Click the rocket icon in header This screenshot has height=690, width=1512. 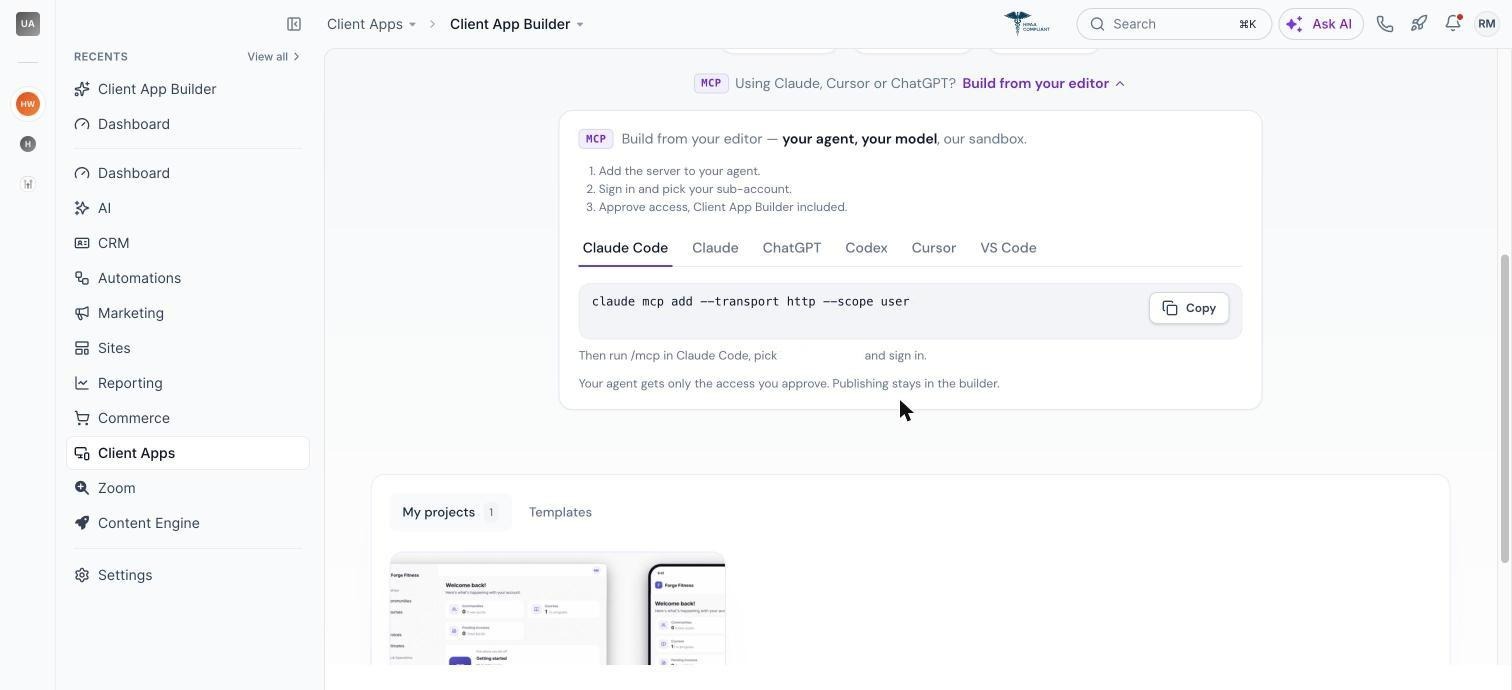point(1419,24)
